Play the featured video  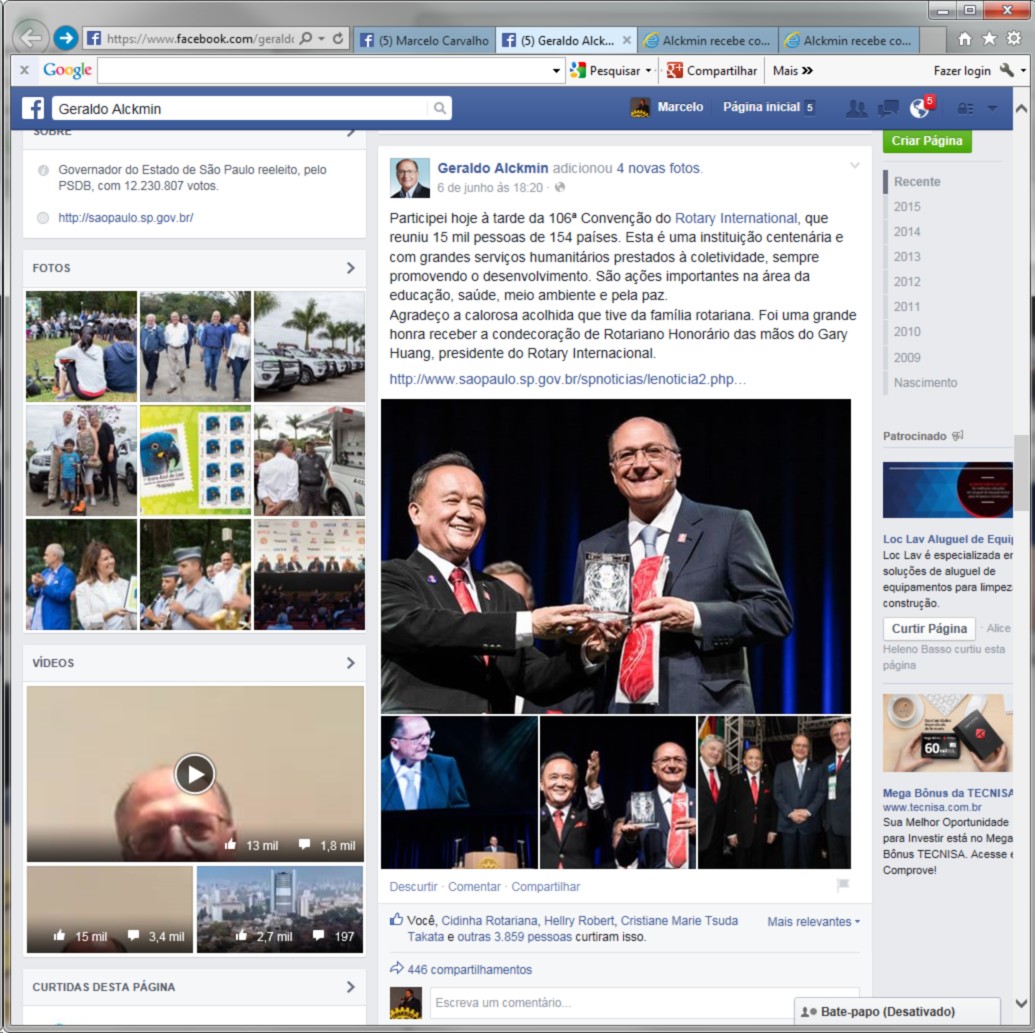pyautogui.click(x=195, y=773)
